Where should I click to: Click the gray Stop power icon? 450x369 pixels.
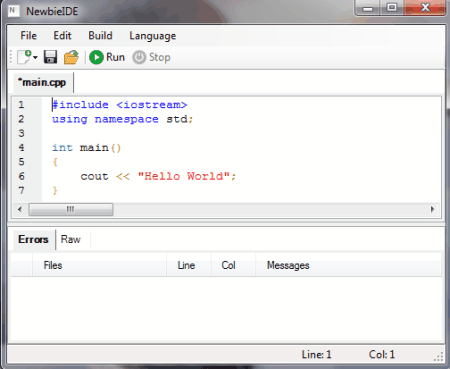(139, 57)
